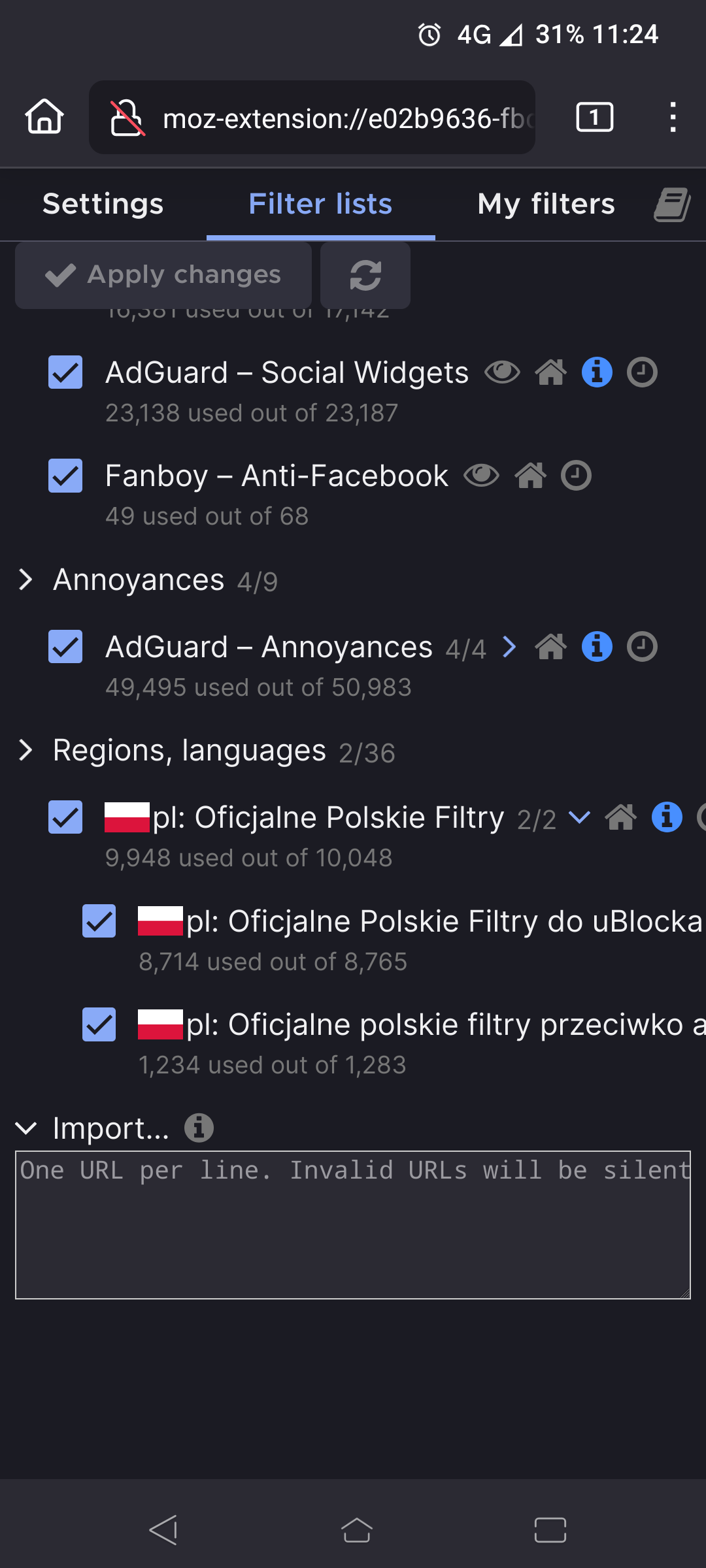Collapse the Import section

[26, 1128]
